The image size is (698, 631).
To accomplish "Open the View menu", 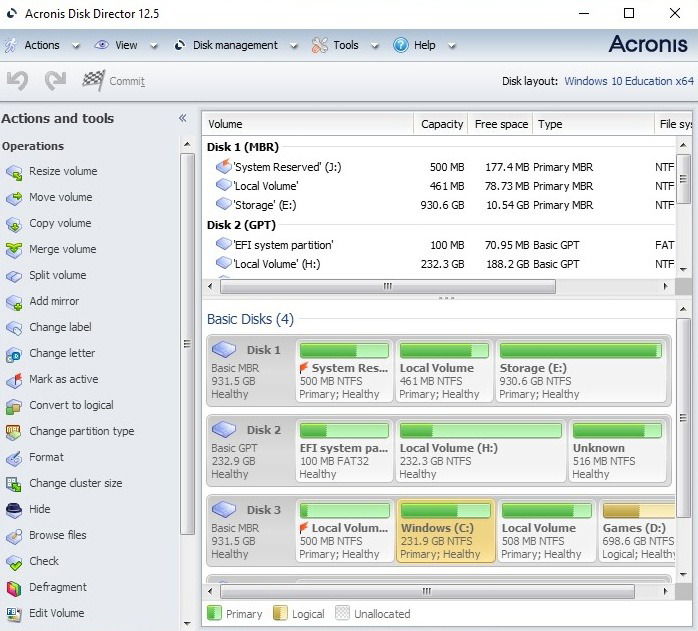I will click(x=126, y=45).
